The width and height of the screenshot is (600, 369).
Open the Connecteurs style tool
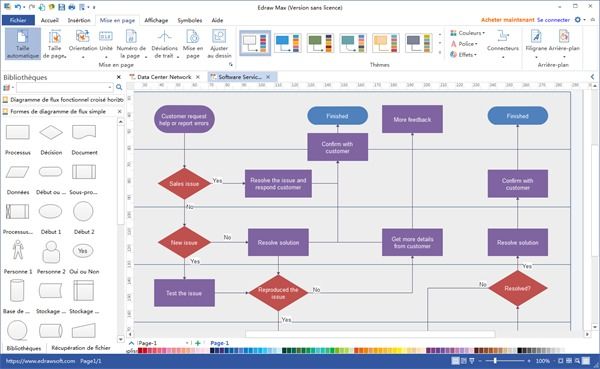[x=503, y=44]
